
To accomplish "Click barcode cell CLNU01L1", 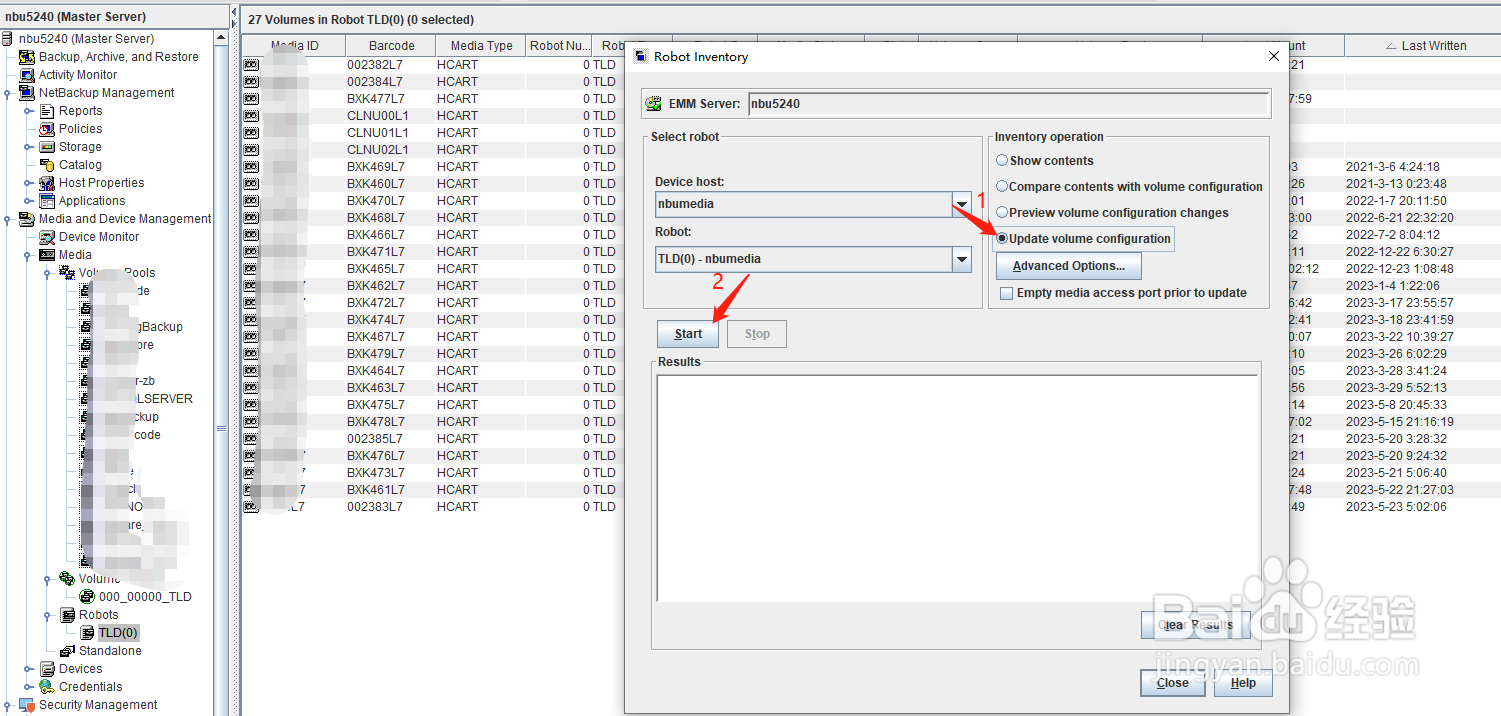I will click(378, 133).
